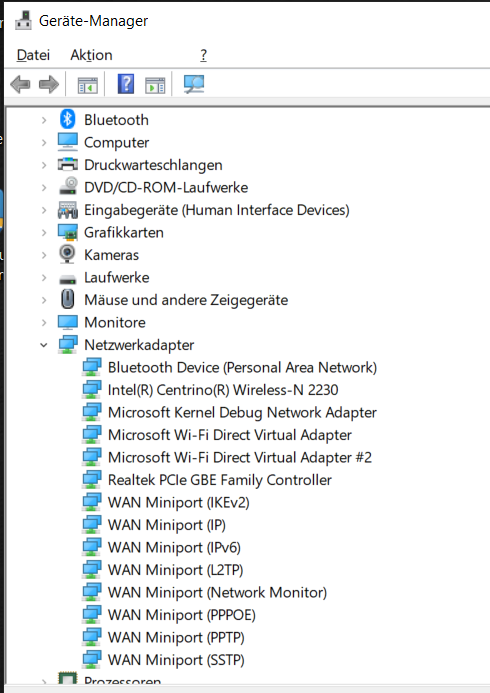Expand the Laufwerke category
Screen dimensions: 490x693
click(x=44, y=278)
